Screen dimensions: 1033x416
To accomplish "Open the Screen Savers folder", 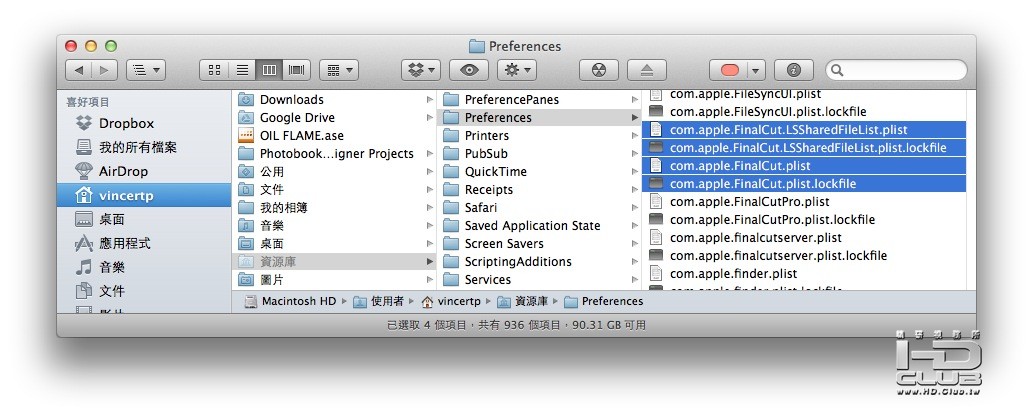I will 540,244.
